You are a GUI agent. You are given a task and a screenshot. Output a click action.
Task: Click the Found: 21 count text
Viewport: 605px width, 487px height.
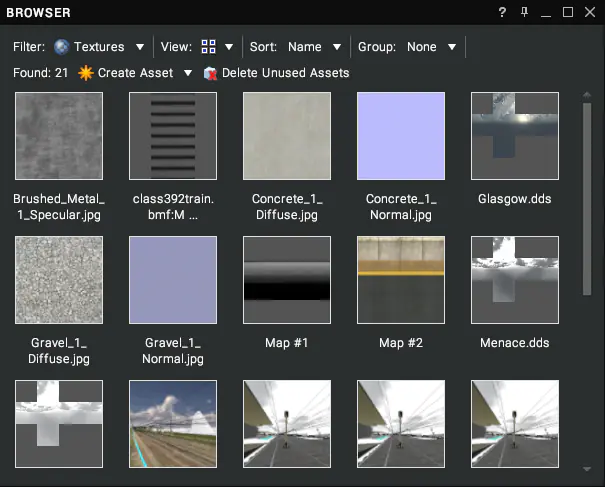[41, 73]
